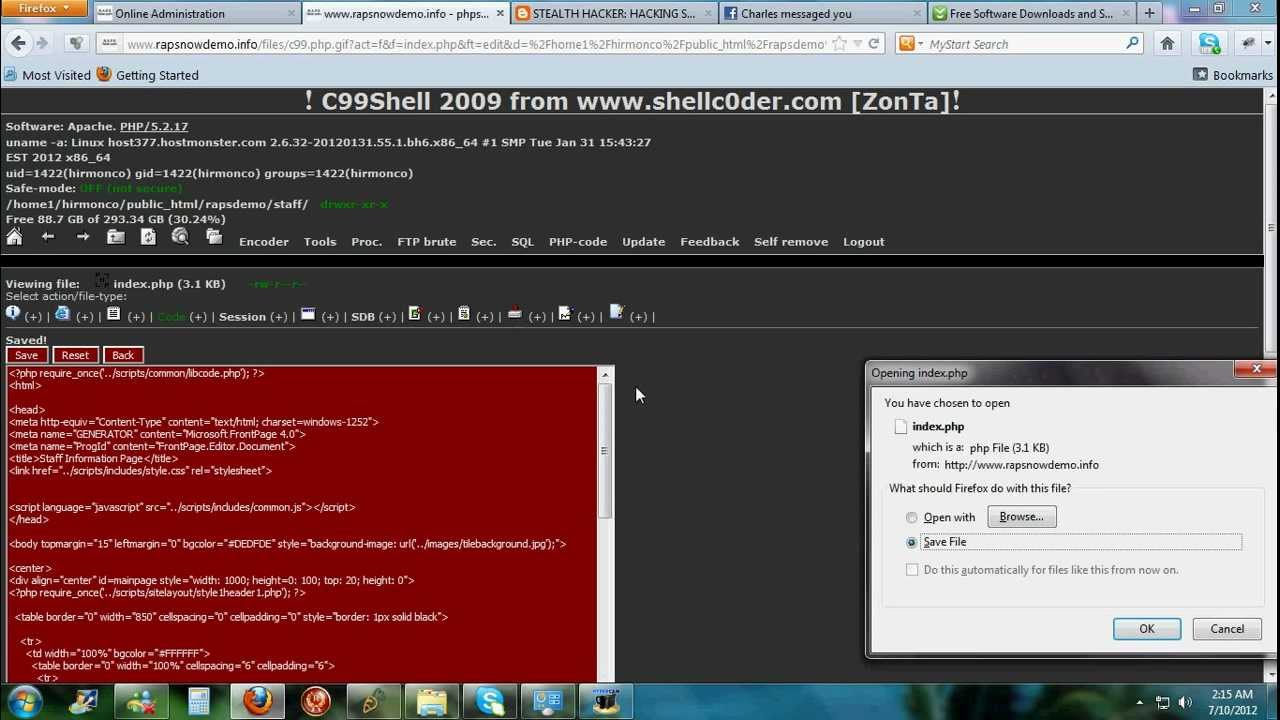Open Firefox from the Windows taskbar
The width and height of the screenshot is (1280, 720).
(x=258, y=701)
